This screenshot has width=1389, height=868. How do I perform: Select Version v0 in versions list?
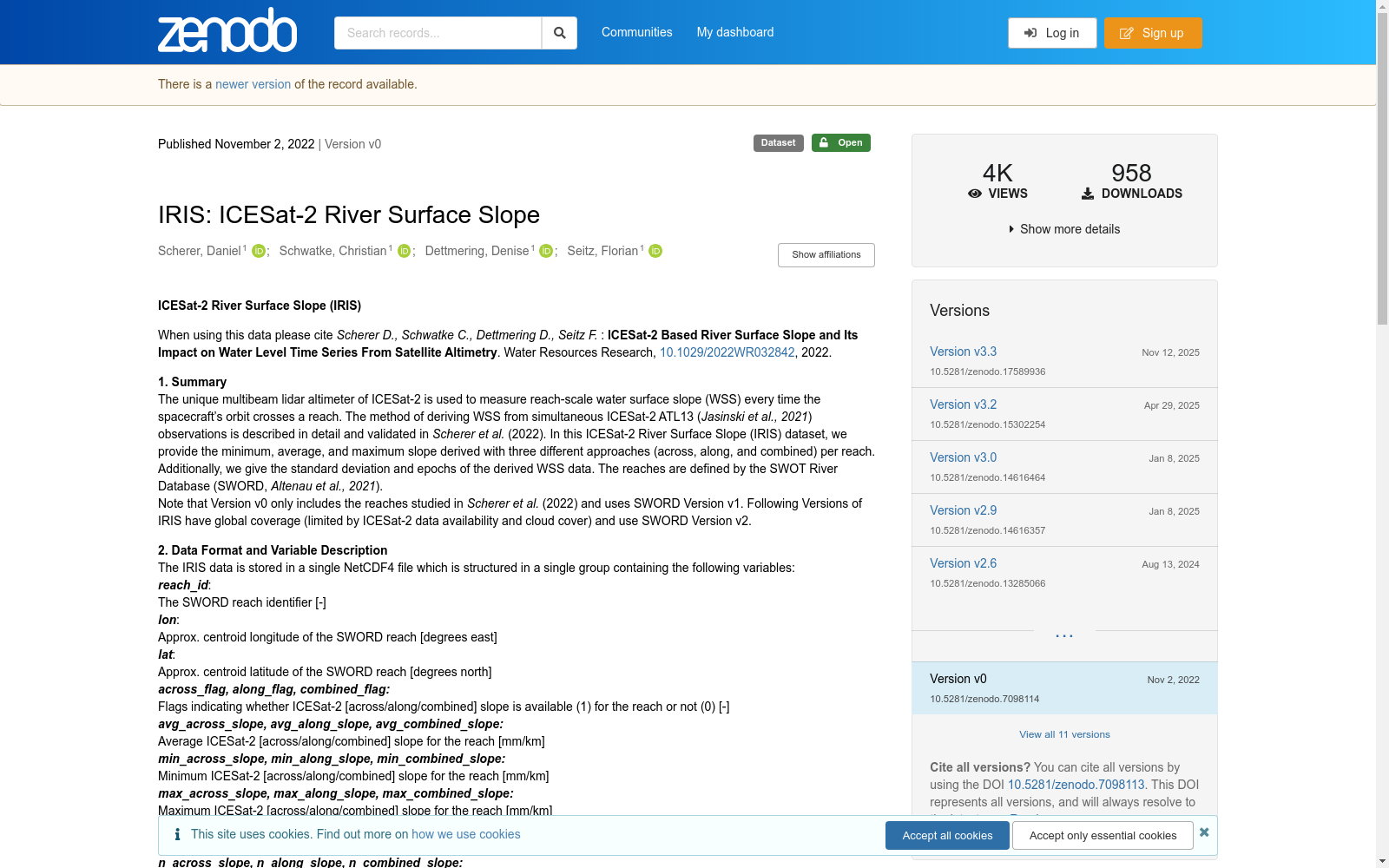click(x=1064, y=688)
